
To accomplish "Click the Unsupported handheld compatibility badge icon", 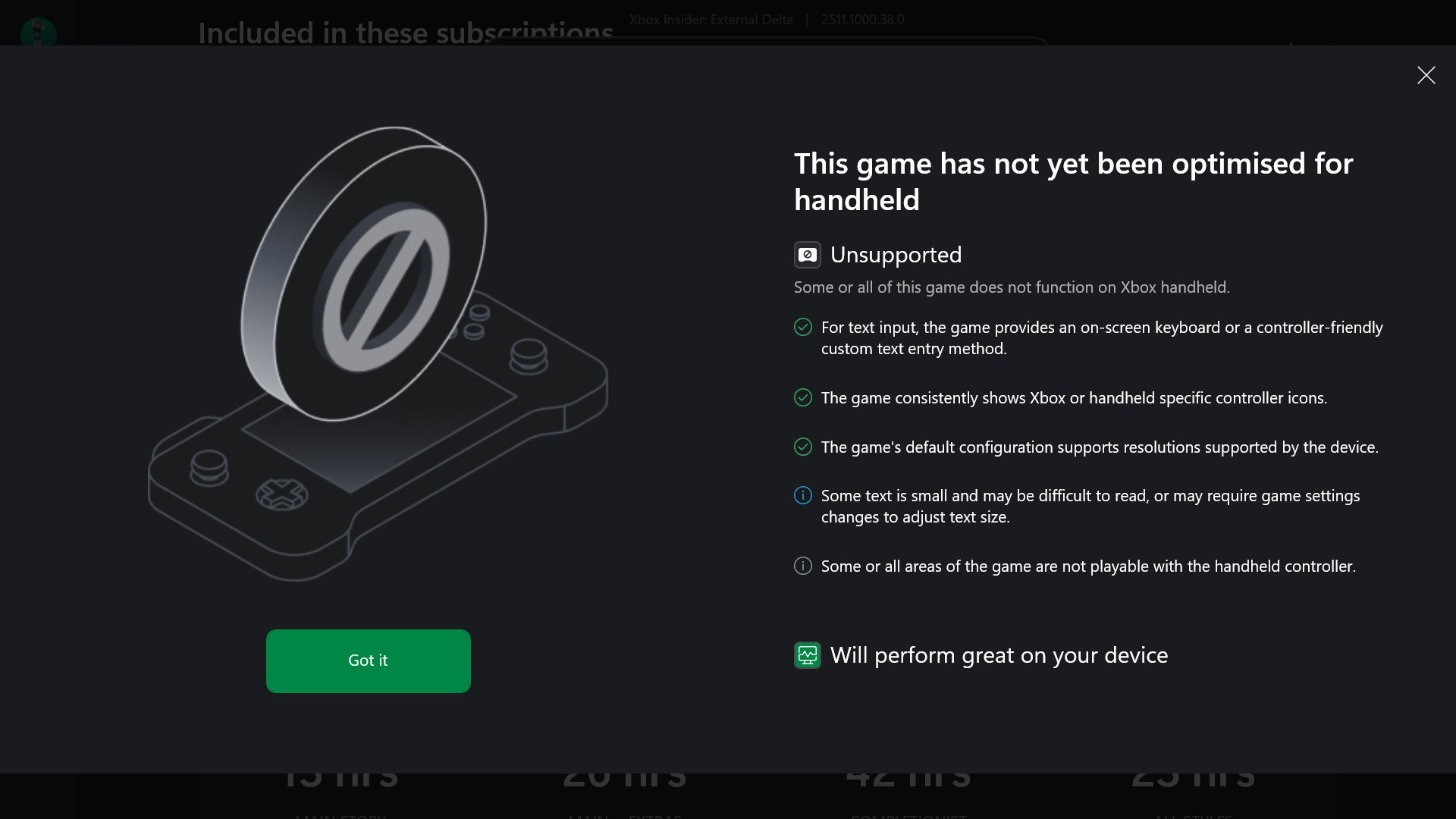I will point(808,256).
